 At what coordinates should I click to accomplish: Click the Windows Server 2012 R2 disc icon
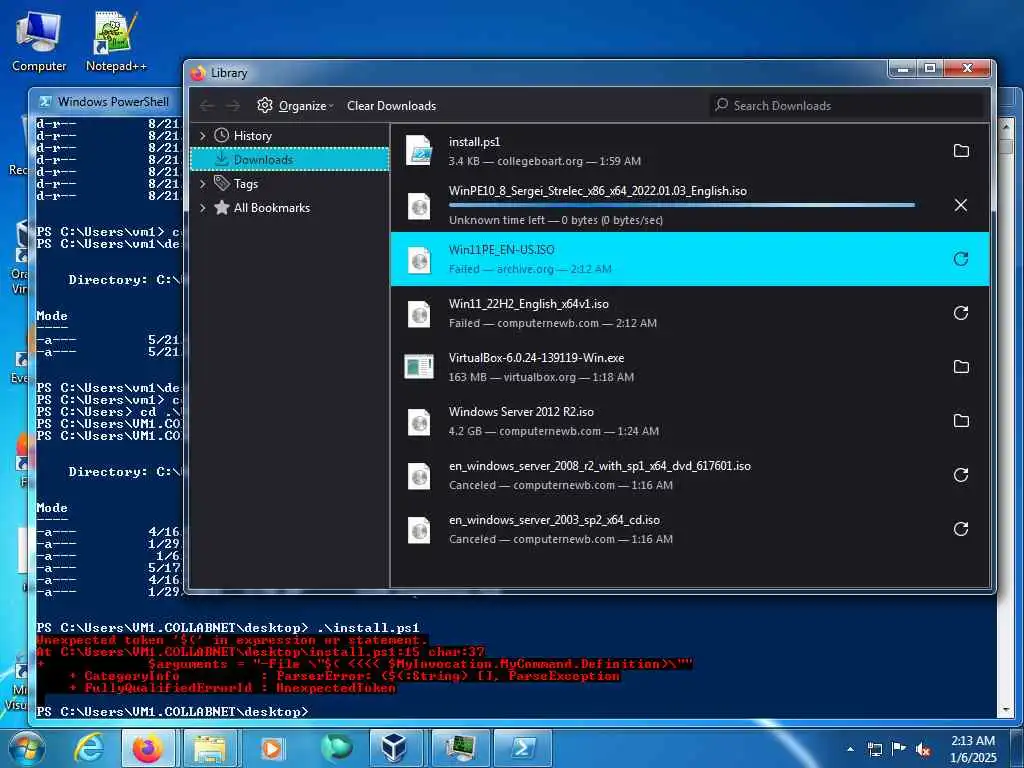point(419,421)
